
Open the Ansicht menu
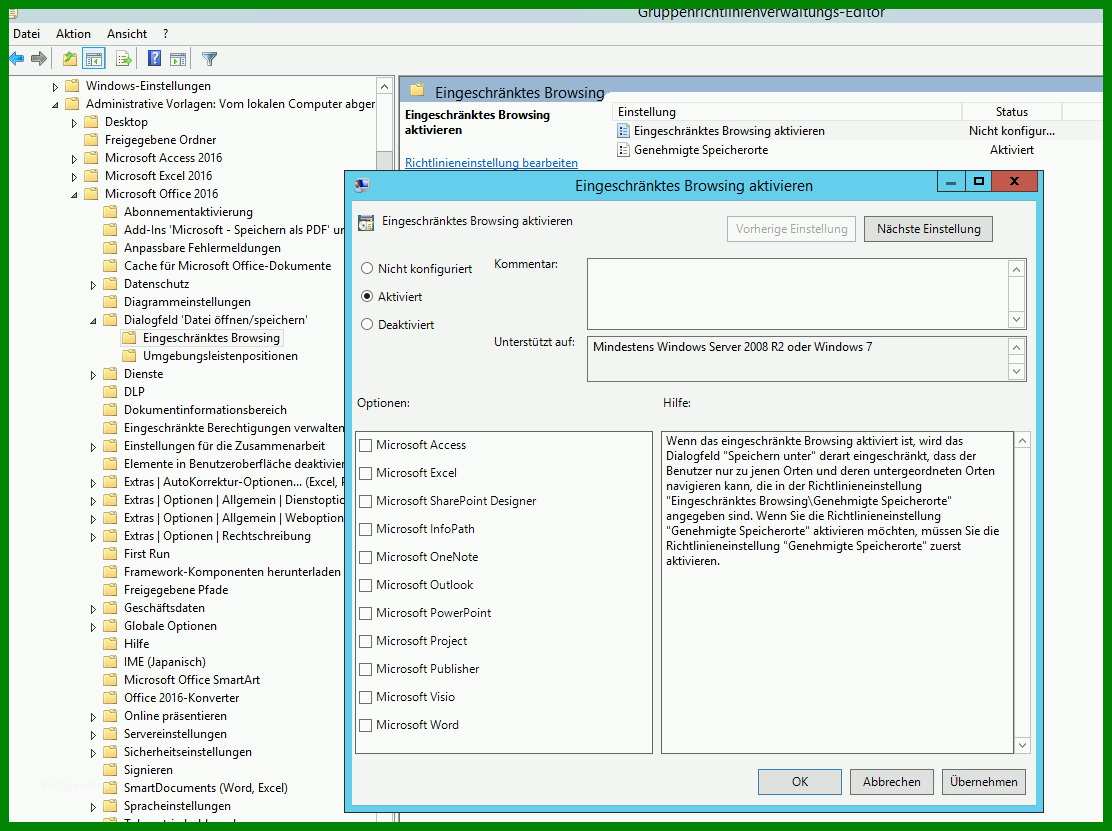tap(127, 33)
